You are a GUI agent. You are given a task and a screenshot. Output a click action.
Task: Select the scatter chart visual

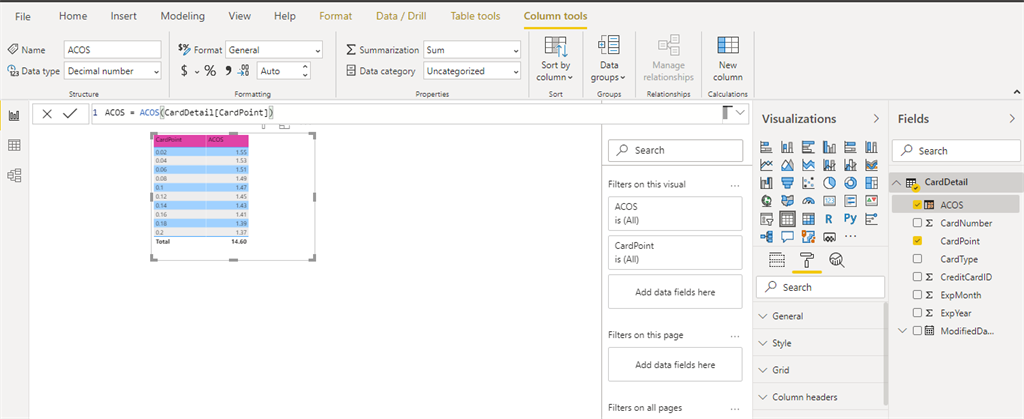click(808, 183)
